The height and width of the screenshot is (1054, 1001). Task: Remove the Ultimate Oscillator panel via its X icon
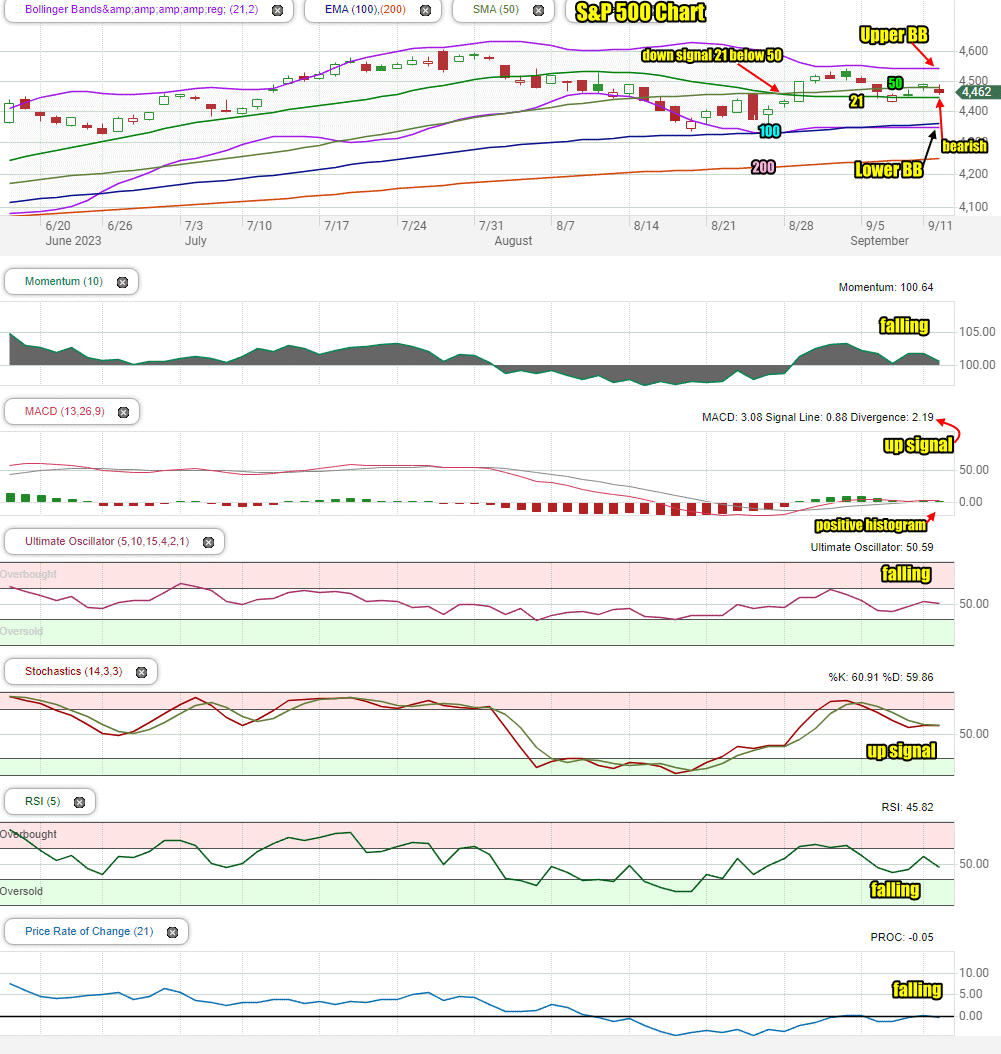(x=208, y=542)
